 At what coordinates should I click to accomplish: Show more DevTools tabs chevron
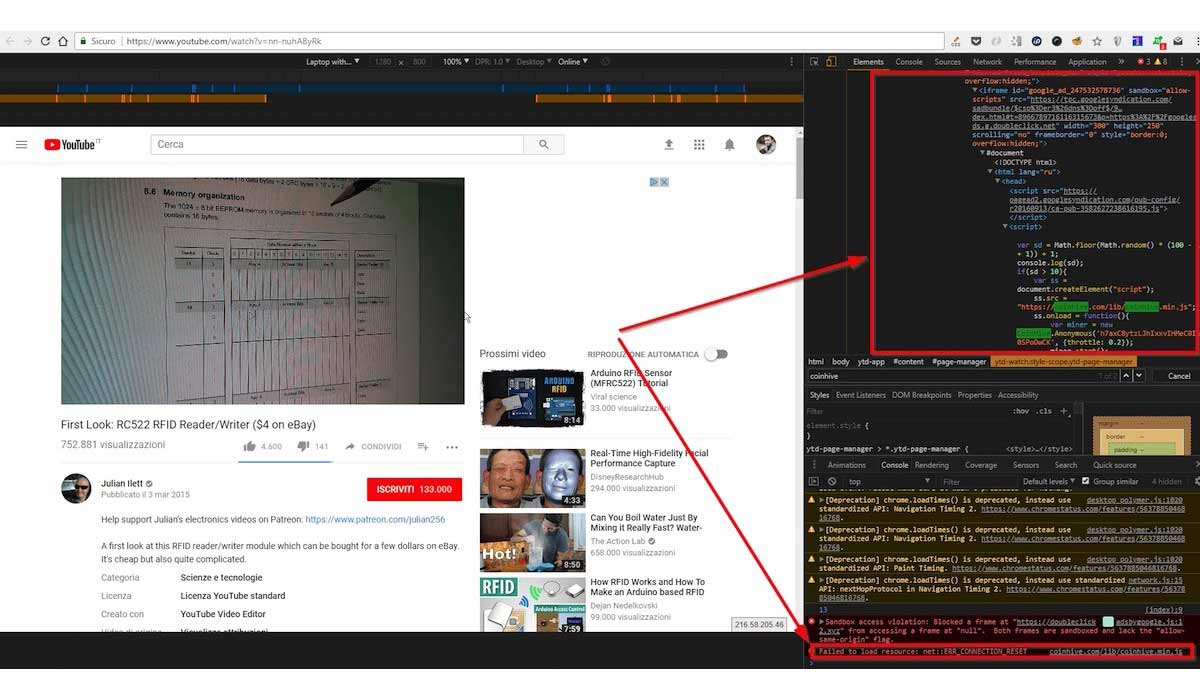(x=1121, y=62)
